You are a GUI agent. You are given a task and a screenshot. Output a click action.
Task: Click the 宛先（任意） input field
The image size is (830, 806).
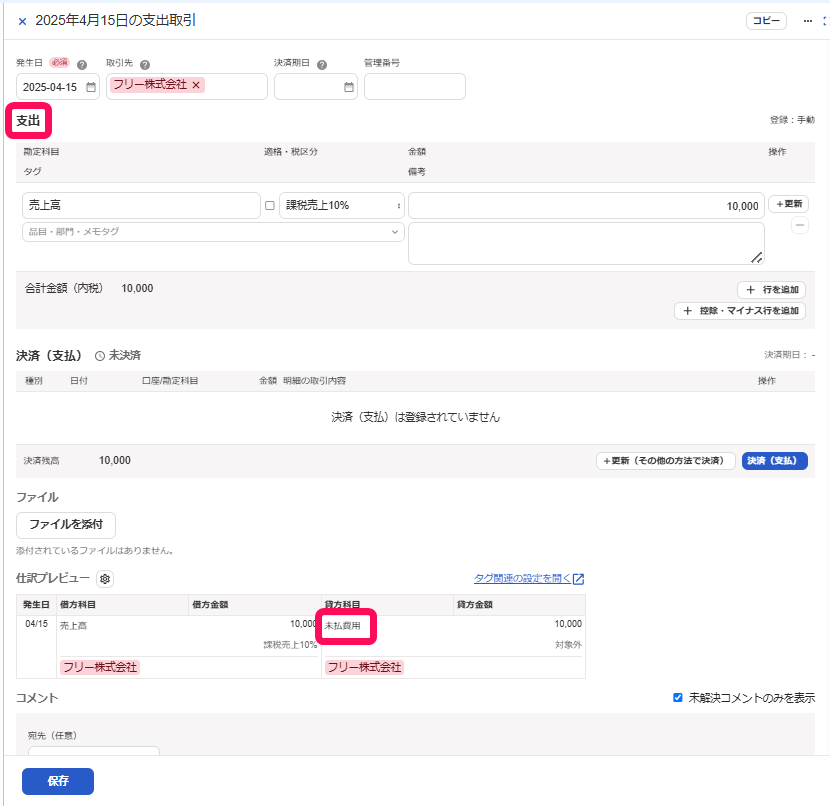94,751
